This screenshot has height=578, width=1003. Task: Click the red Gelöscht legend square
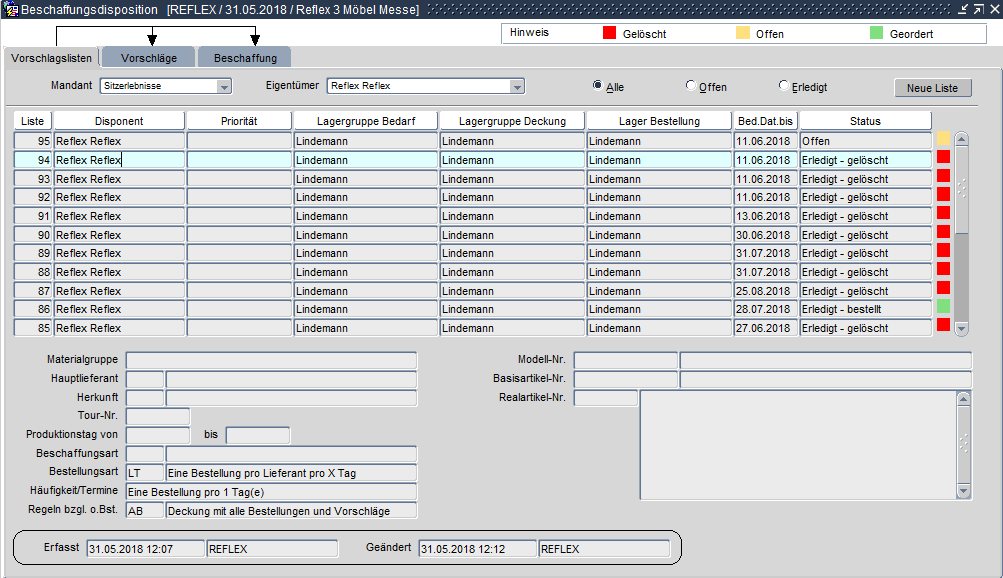coord(610,33)
